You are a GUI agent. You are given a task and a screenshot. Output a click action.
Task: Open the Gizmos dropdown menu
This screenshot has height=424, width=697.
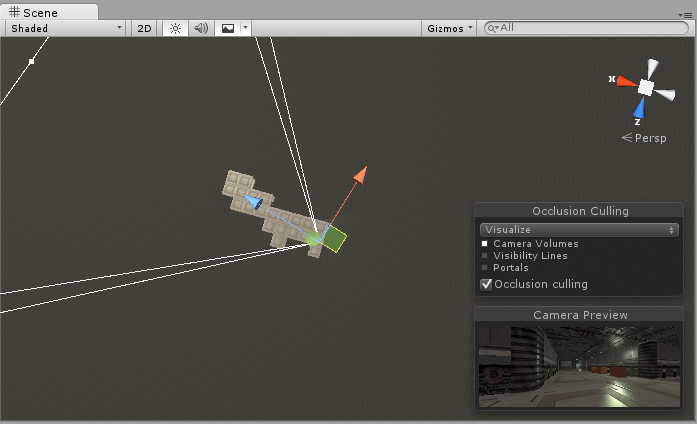tap(449, 28)
